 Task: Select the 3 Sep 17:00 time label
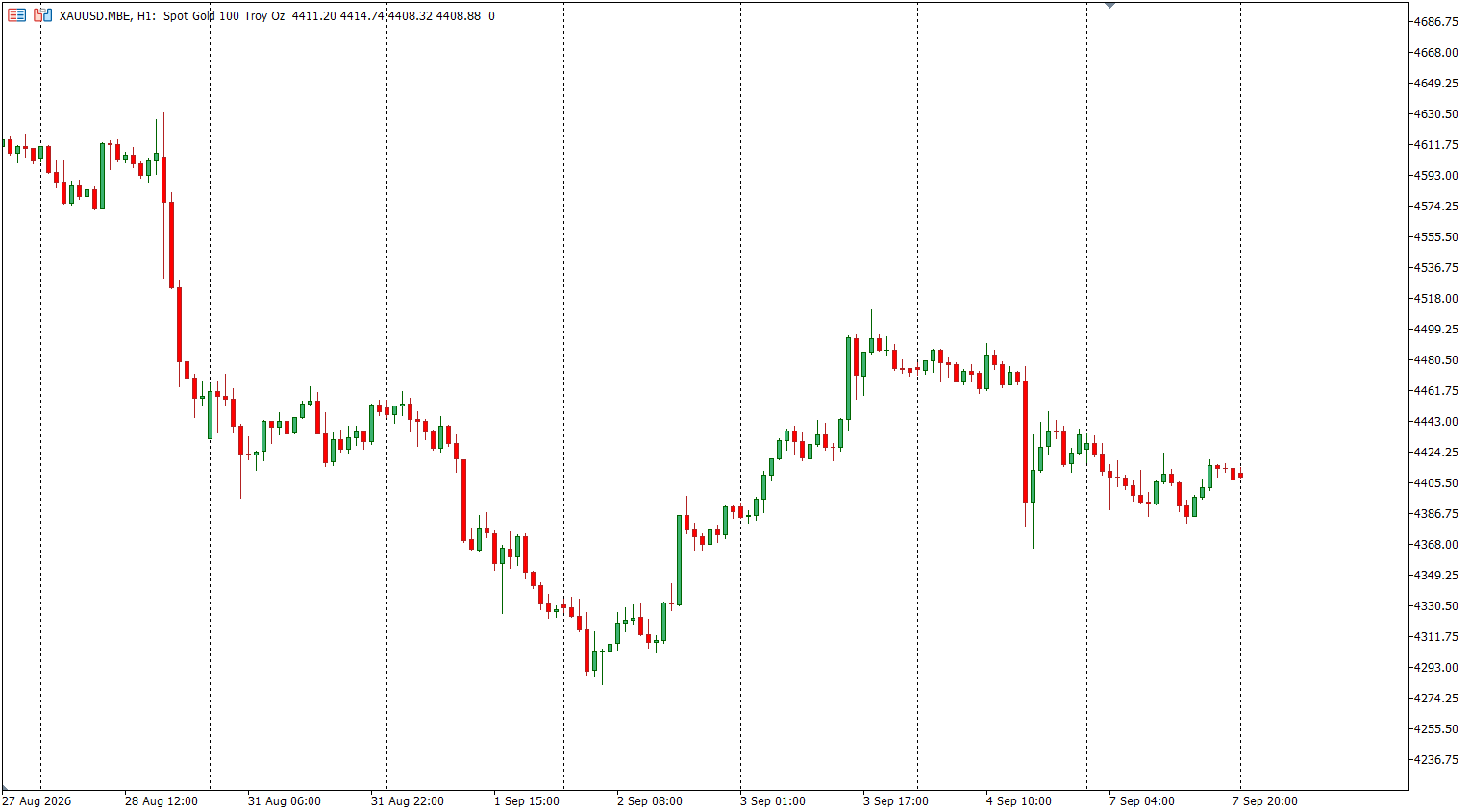[896, 801]
